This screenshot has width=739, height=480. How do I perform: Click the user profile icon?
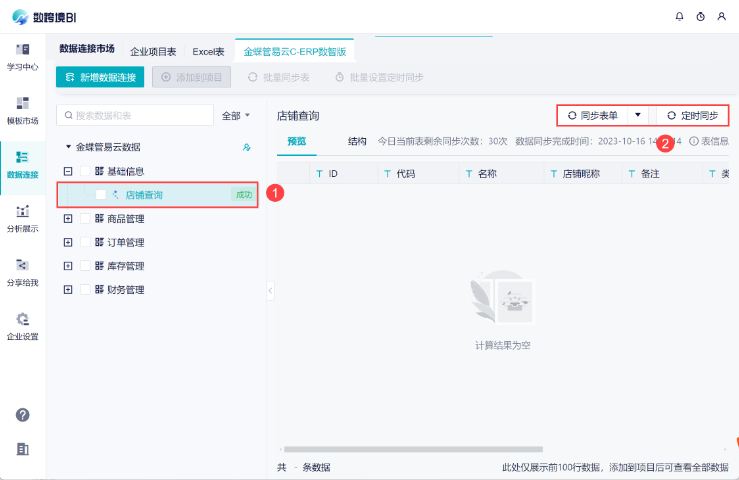click(722, 16)
